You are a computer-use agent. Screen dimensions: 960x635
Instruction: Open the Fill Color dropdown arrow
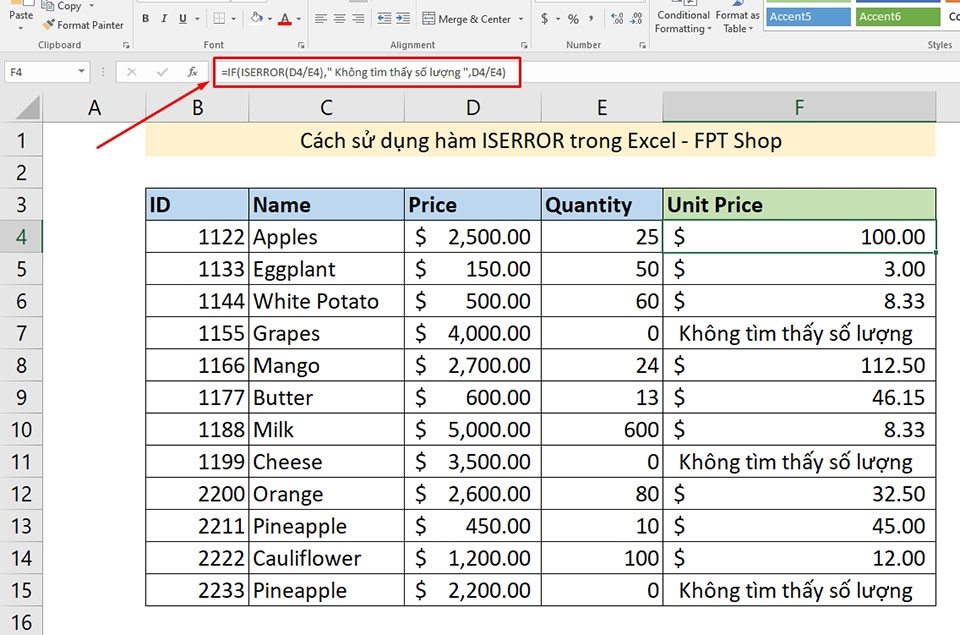pyautogui.click(x=270, y=19)
